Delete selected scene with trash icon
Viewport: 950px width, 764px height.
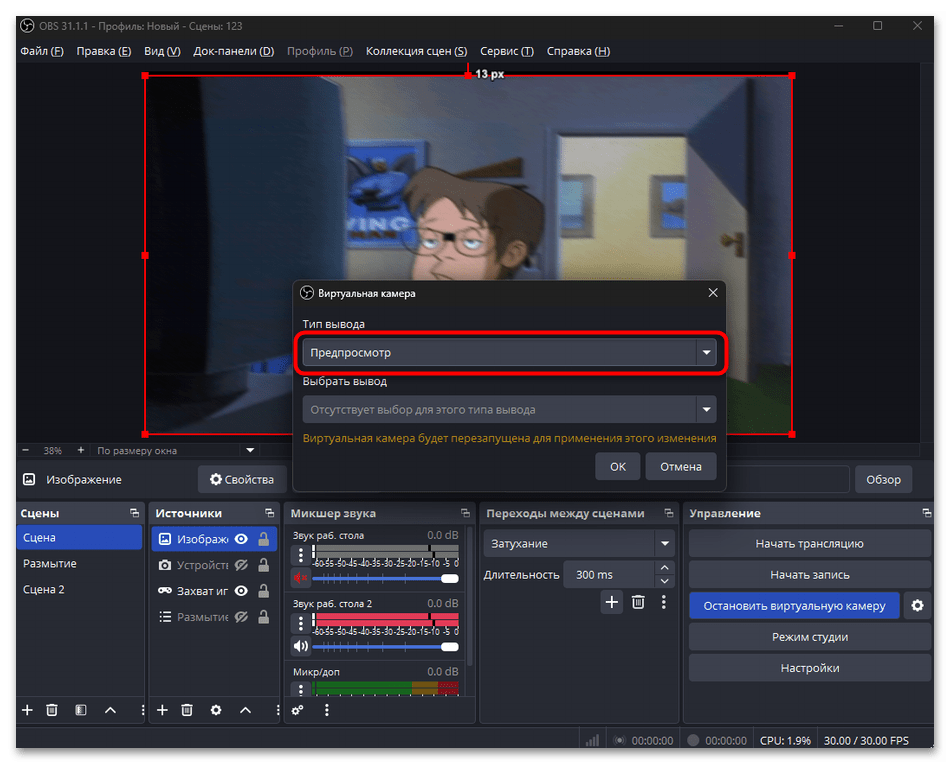pyautogui.click(x=52, y=709)
